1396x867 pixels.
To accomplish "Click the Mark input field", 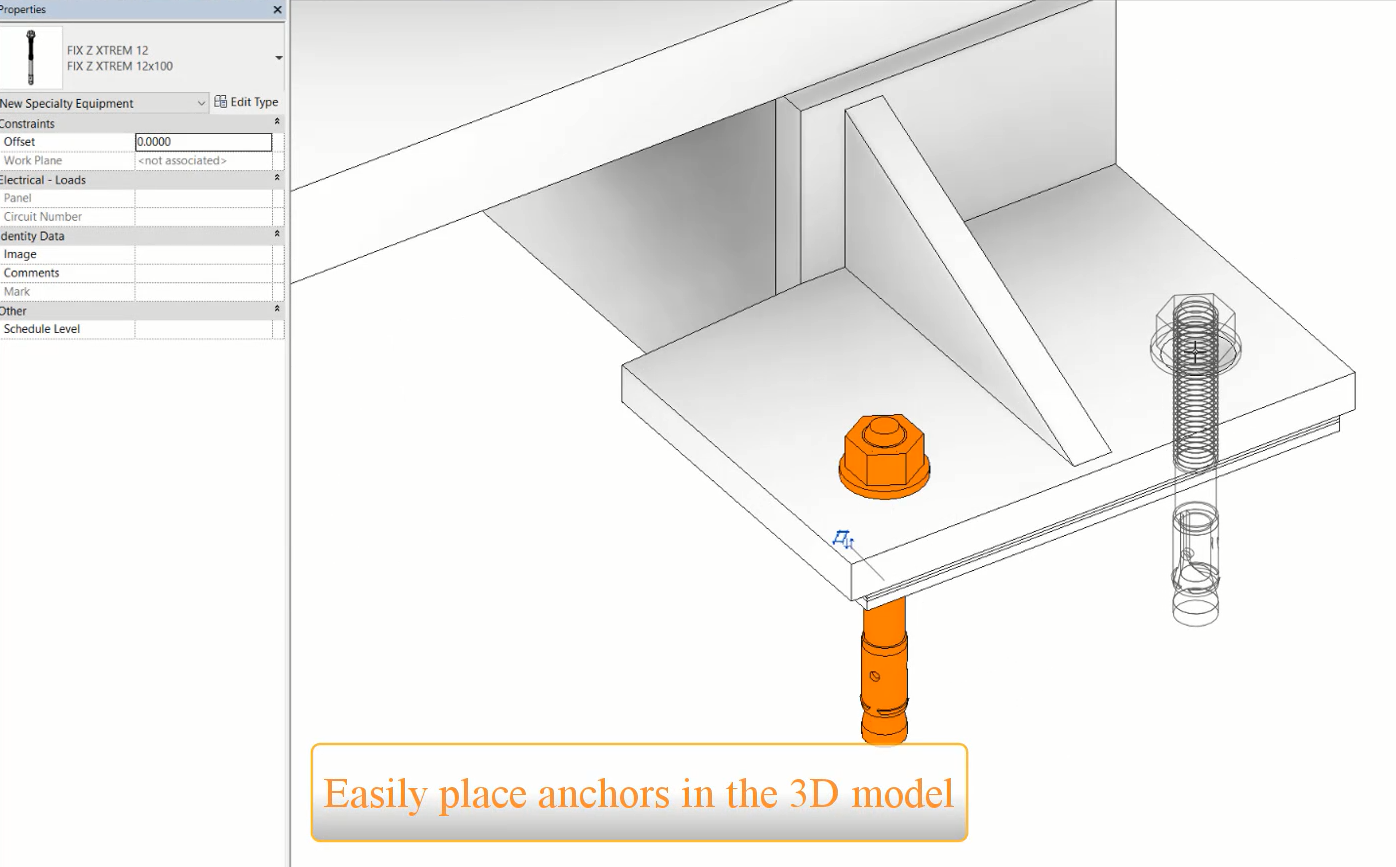I will pos(204,291).
